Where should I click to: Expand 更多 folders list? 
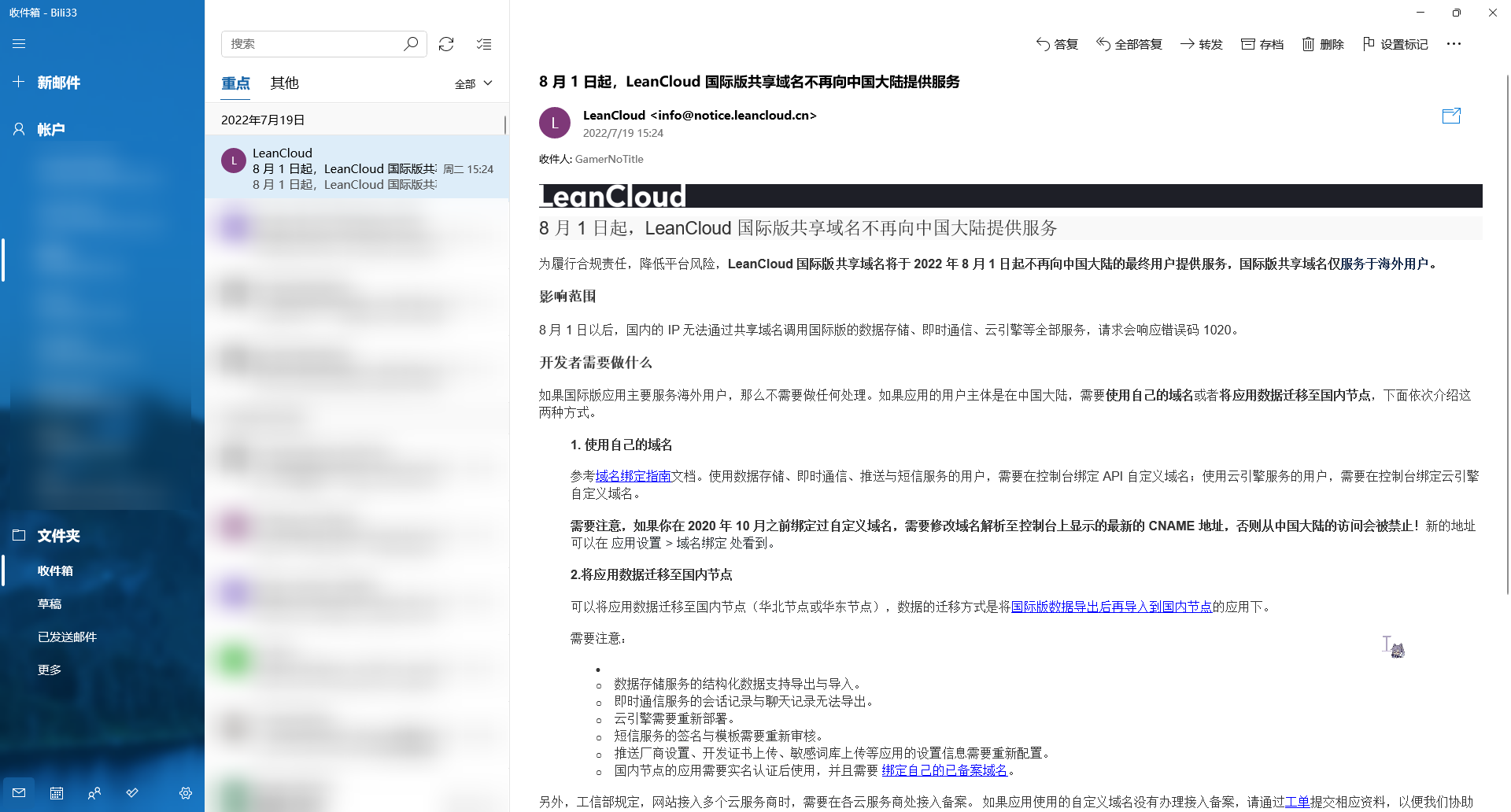click(50, 670)
